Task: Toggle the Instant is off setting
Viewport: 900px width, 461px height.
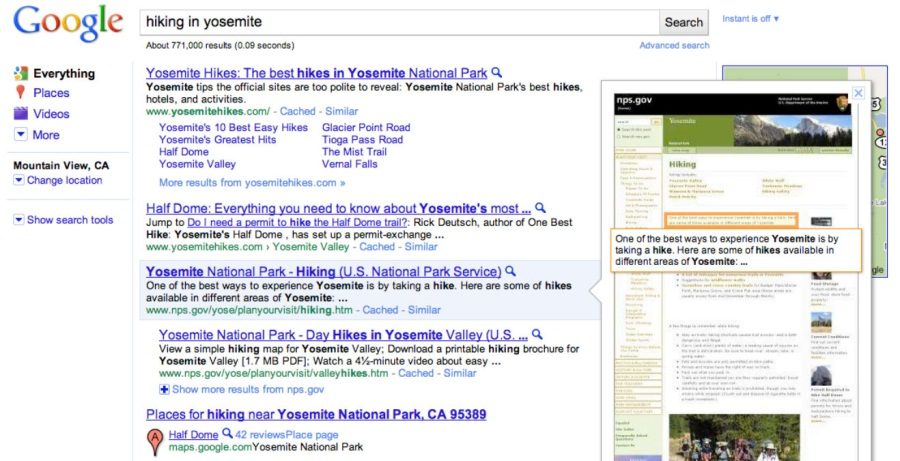Action: (x=750, y=19)
